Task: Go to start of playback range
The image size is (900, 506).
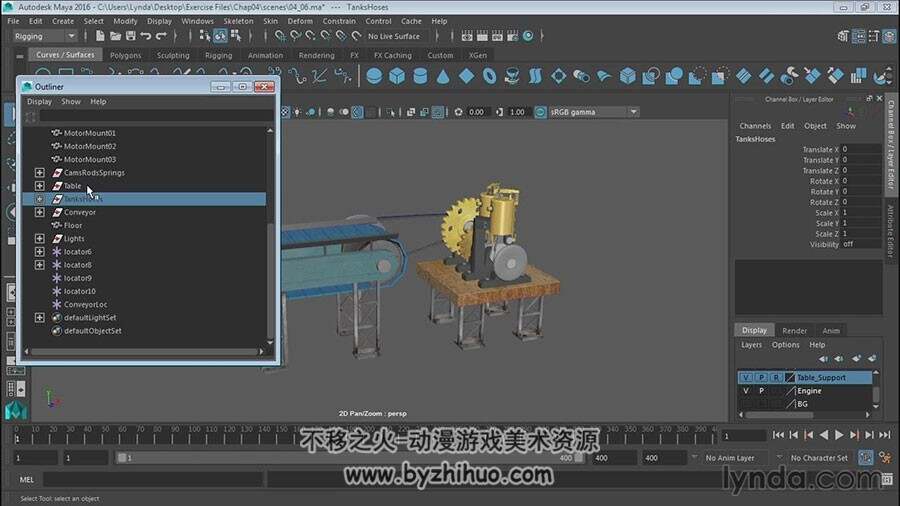Action: click(x=778, y=435)
